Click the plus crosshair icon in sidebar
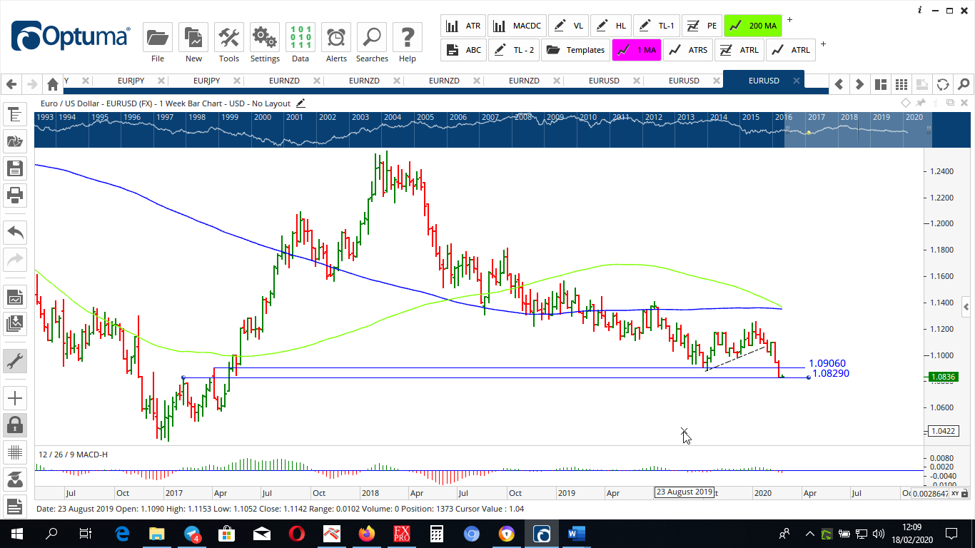The image size is (975, 548). coord(15,398)
